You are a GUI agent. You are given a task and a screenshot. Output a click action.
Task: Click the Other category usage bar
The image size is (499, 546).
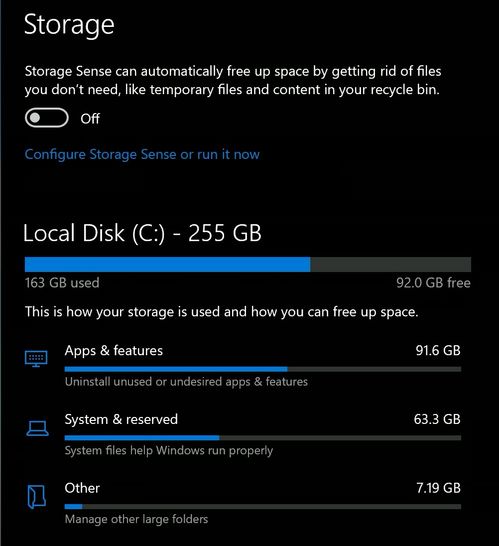263,507
